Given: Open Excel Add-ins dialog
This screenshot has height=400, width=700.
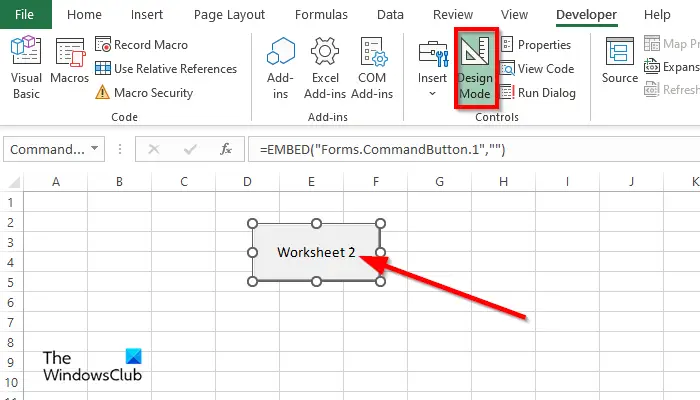Looking at the screenshot, I should [x=325, y=68].
